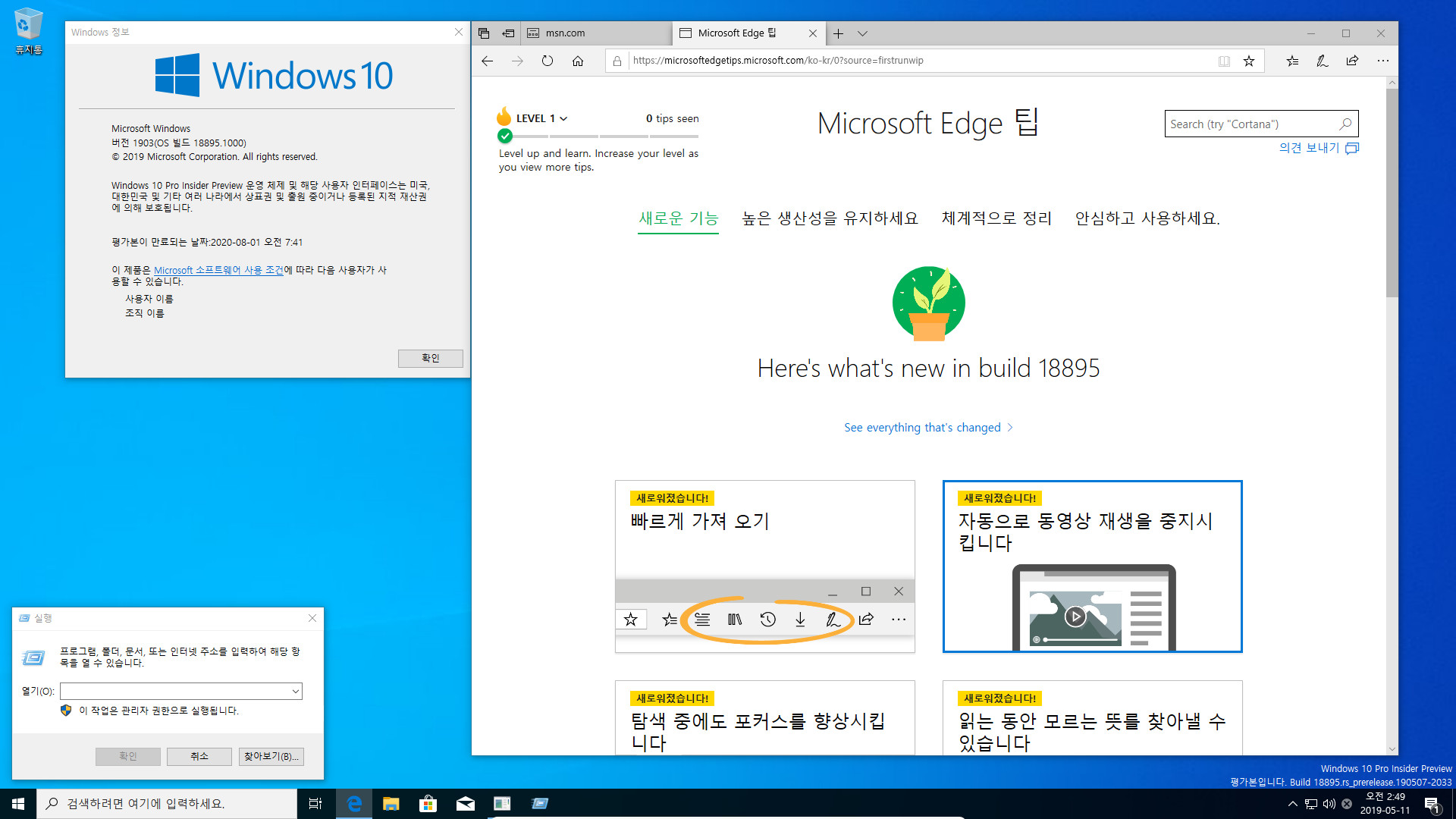Click the volume speaker tray icon
The height and width of the screenshot is (819, 1456).
click(1329, 804)
